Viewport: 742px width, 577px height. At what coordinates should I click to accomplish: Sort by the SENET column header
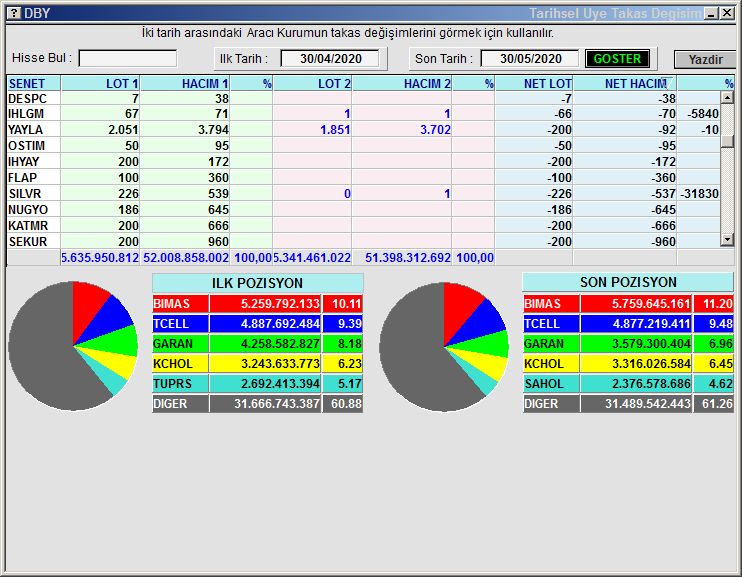click(34, 84)
